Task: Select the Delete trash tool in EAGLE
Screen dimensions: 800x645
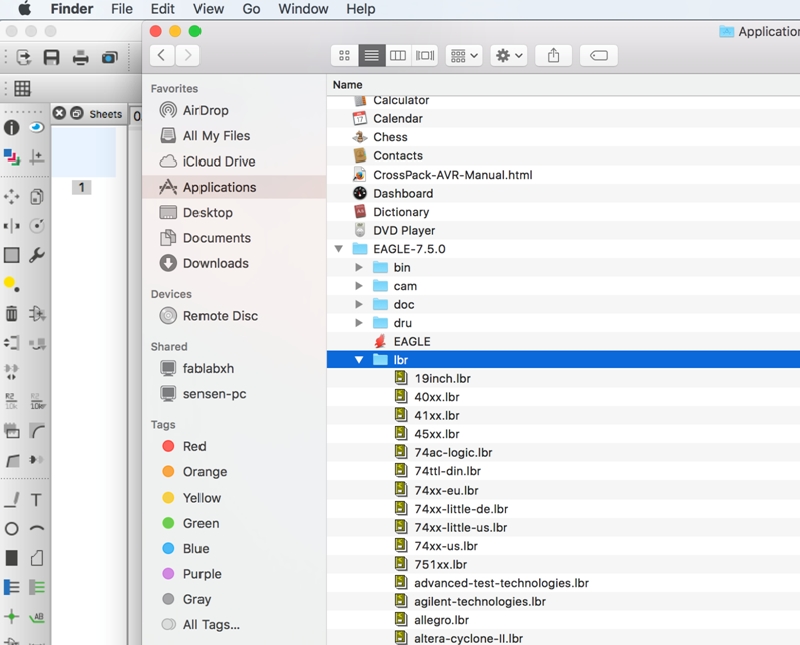Action: 11,313
